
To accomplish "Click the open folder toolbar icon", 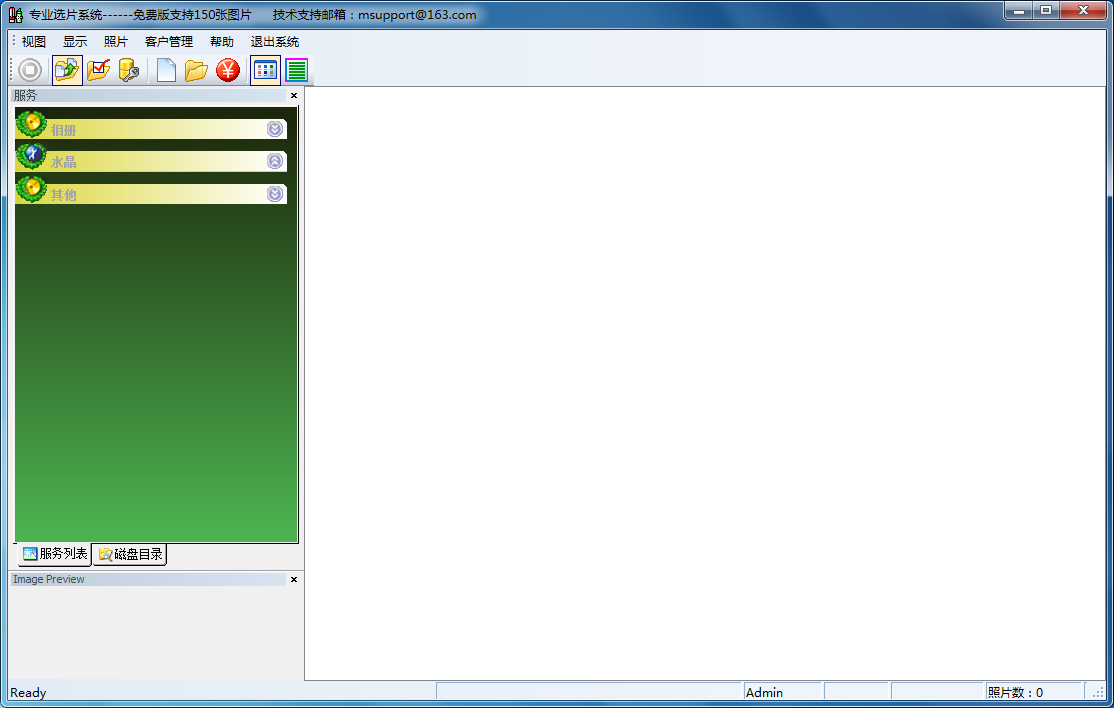I will click(196, 70).
